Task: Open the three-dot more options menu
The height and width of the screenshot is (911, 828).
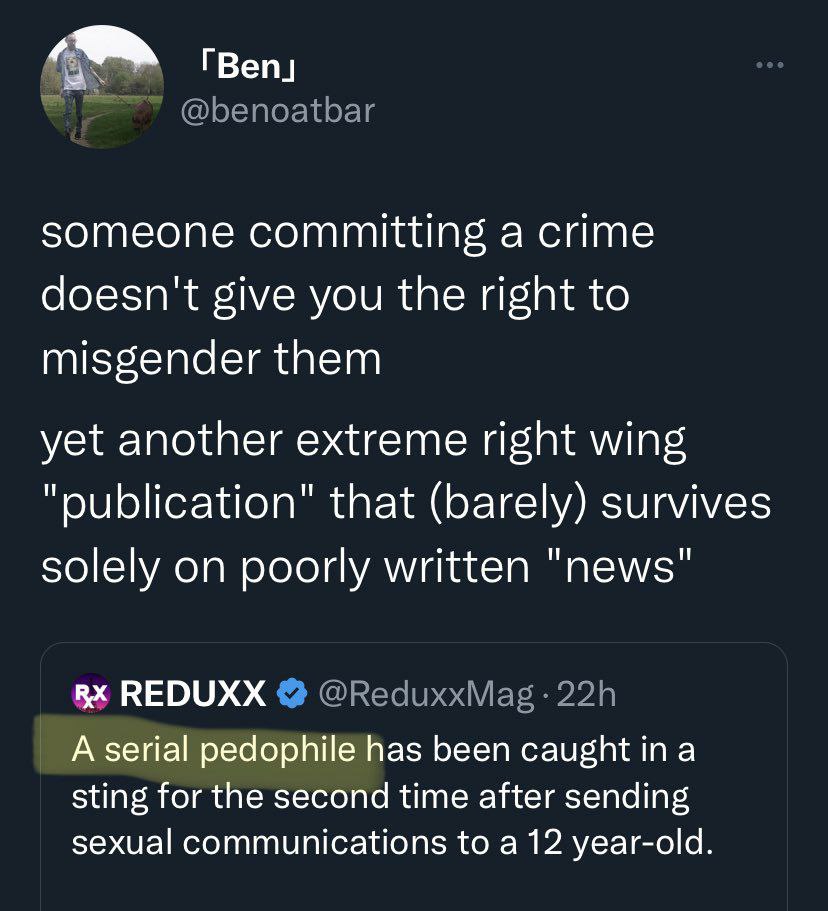Action: (769, 67)
